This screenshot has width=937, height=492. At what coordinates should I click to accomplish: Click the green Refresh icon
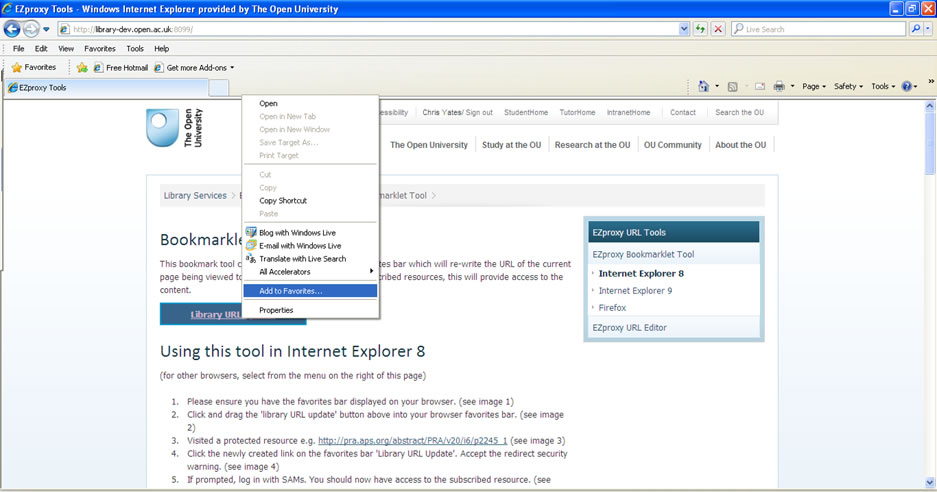[x=700, y=29]
